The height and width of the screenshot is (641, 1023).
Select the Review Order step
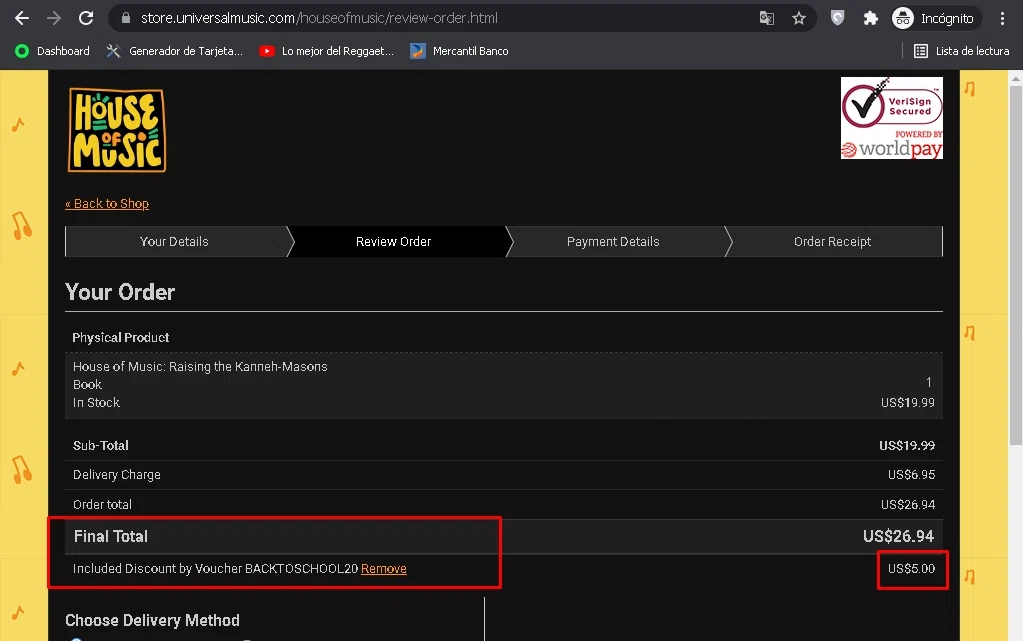pyautogui.click(x=393, y=242)
